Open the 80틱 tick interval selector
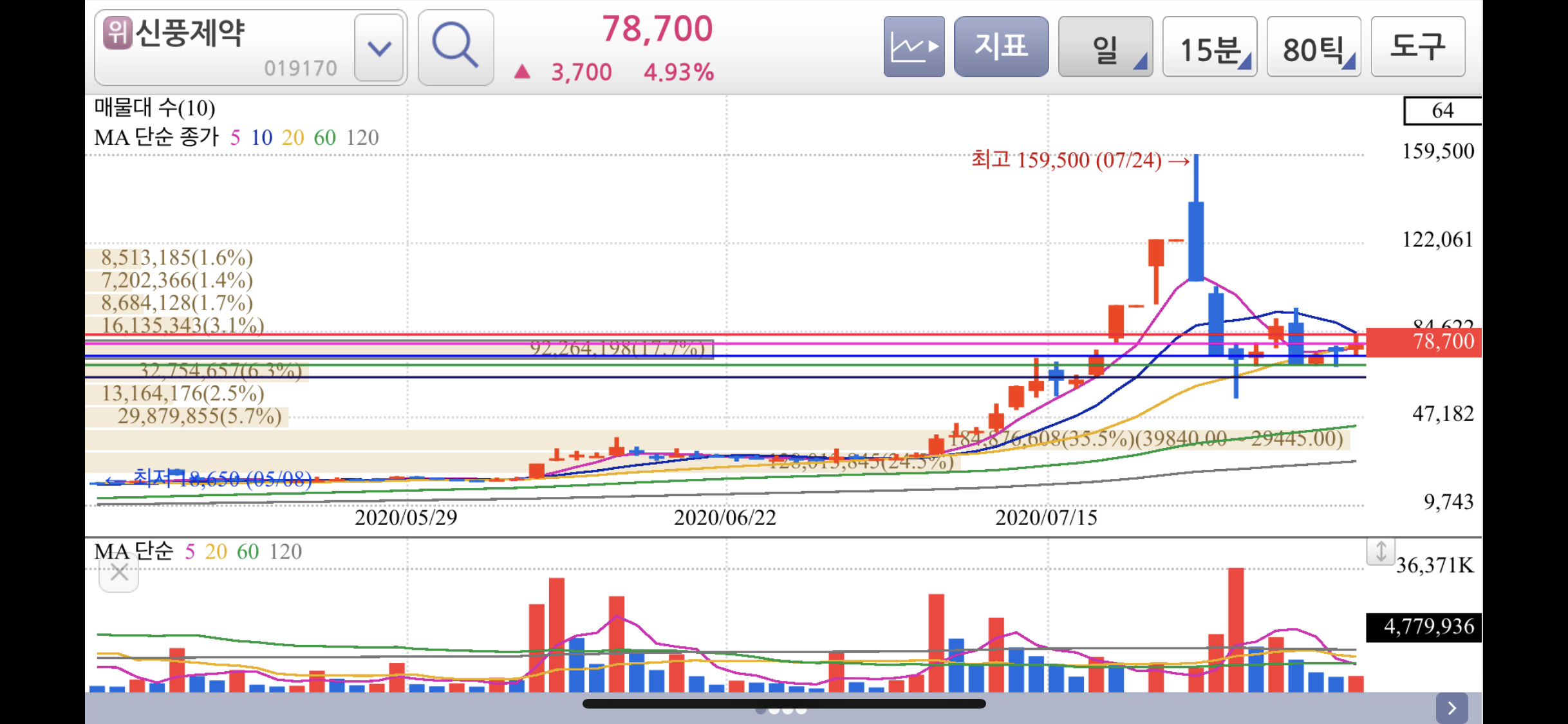The width and height of the screenshot is (1568, 724). coord(1313,48)
